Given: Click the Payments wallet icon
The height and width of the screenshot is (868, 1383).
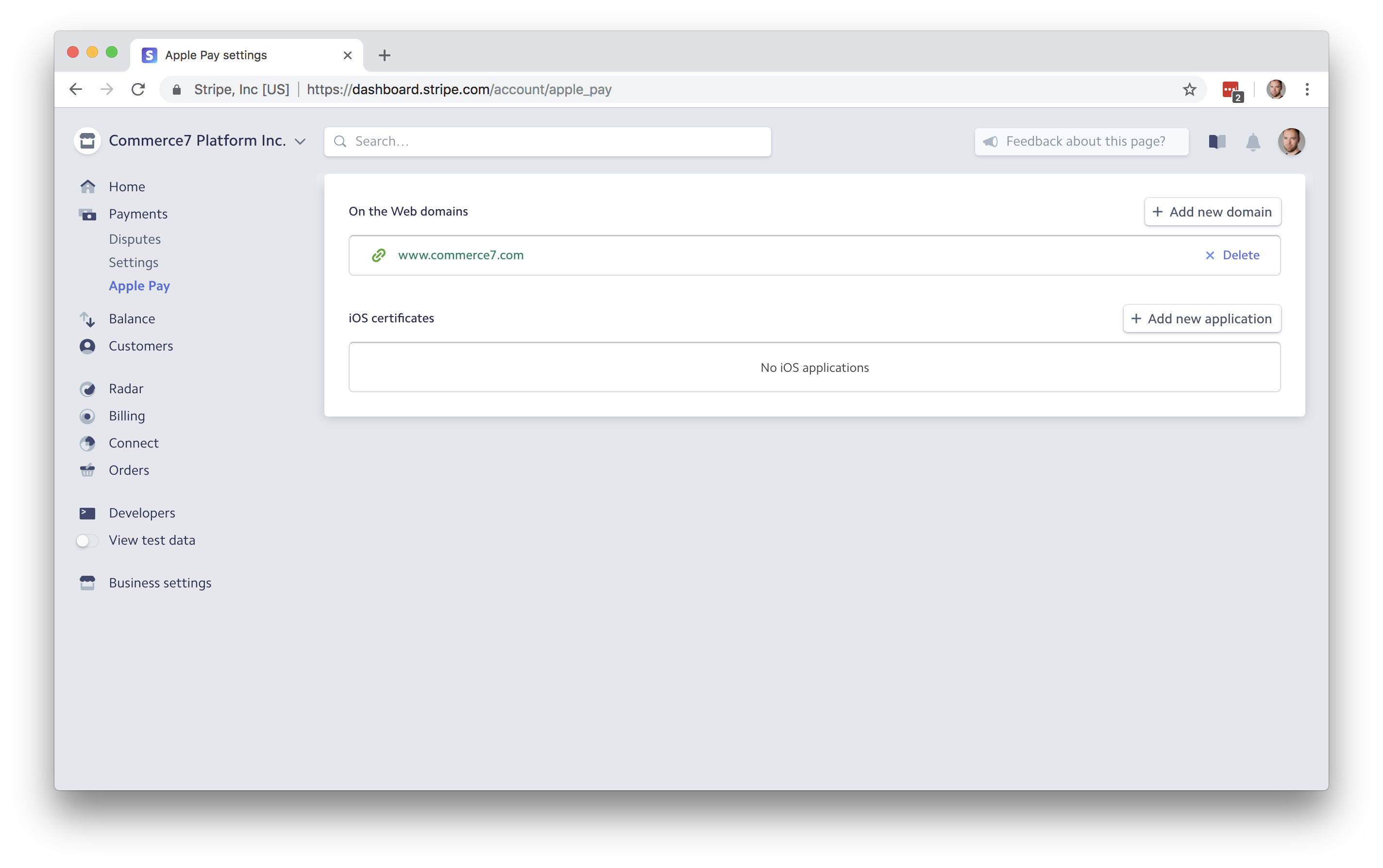Looking at the screenshot, I should pyautogui.click(x=87, y=214).
